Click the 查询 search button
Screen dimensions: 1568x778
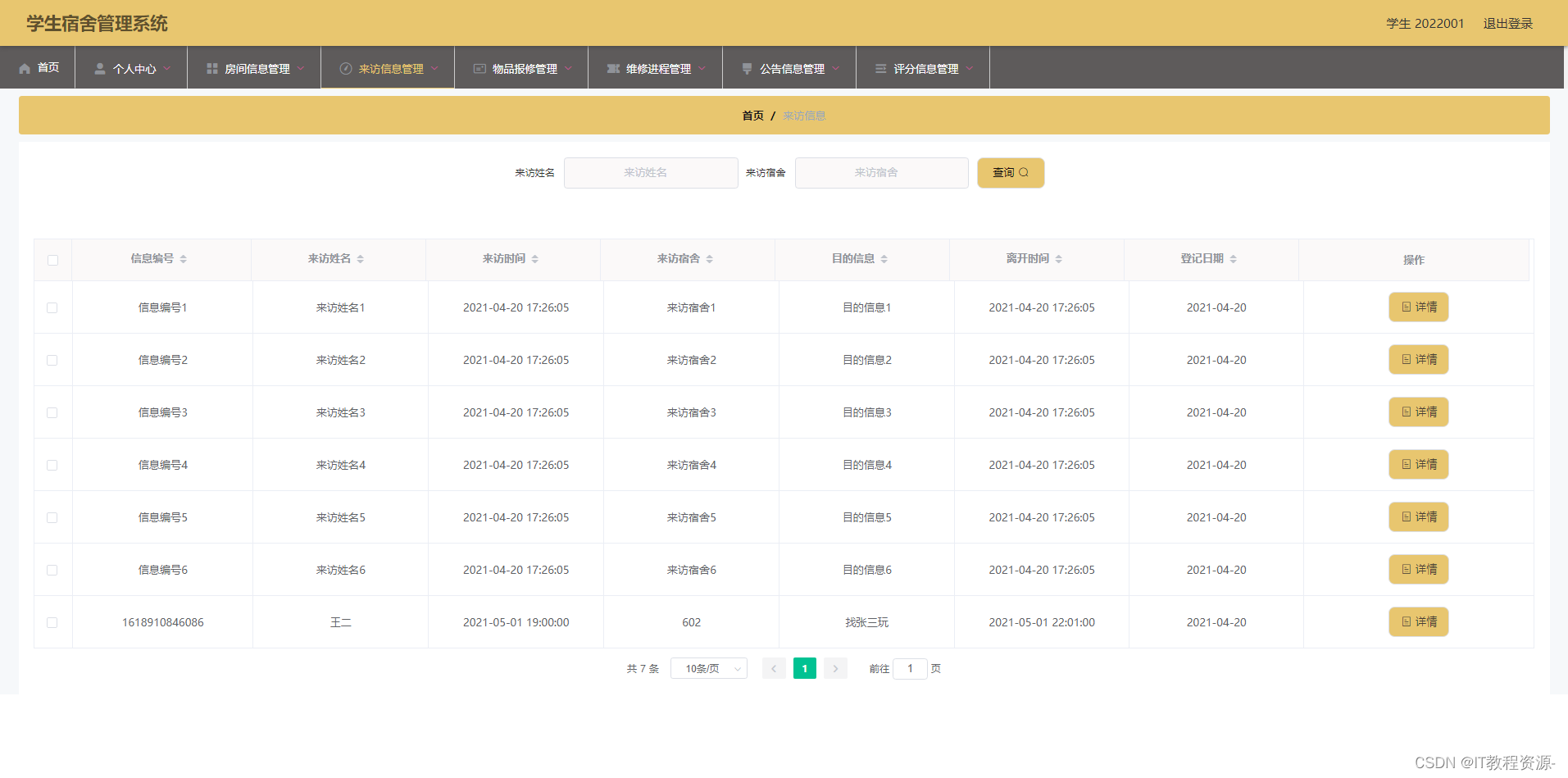click(1011, 173)
